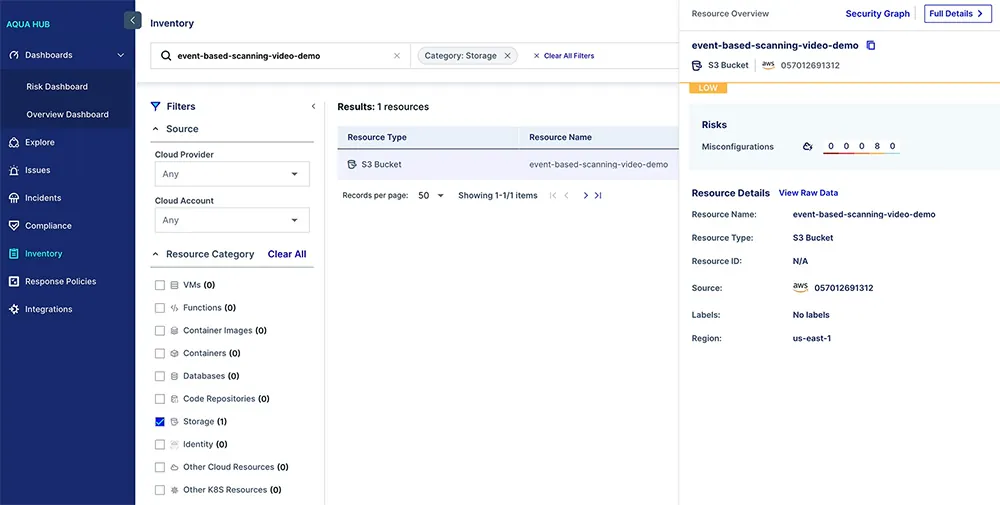Check the Code Repositories checkbox

point(160,399)
